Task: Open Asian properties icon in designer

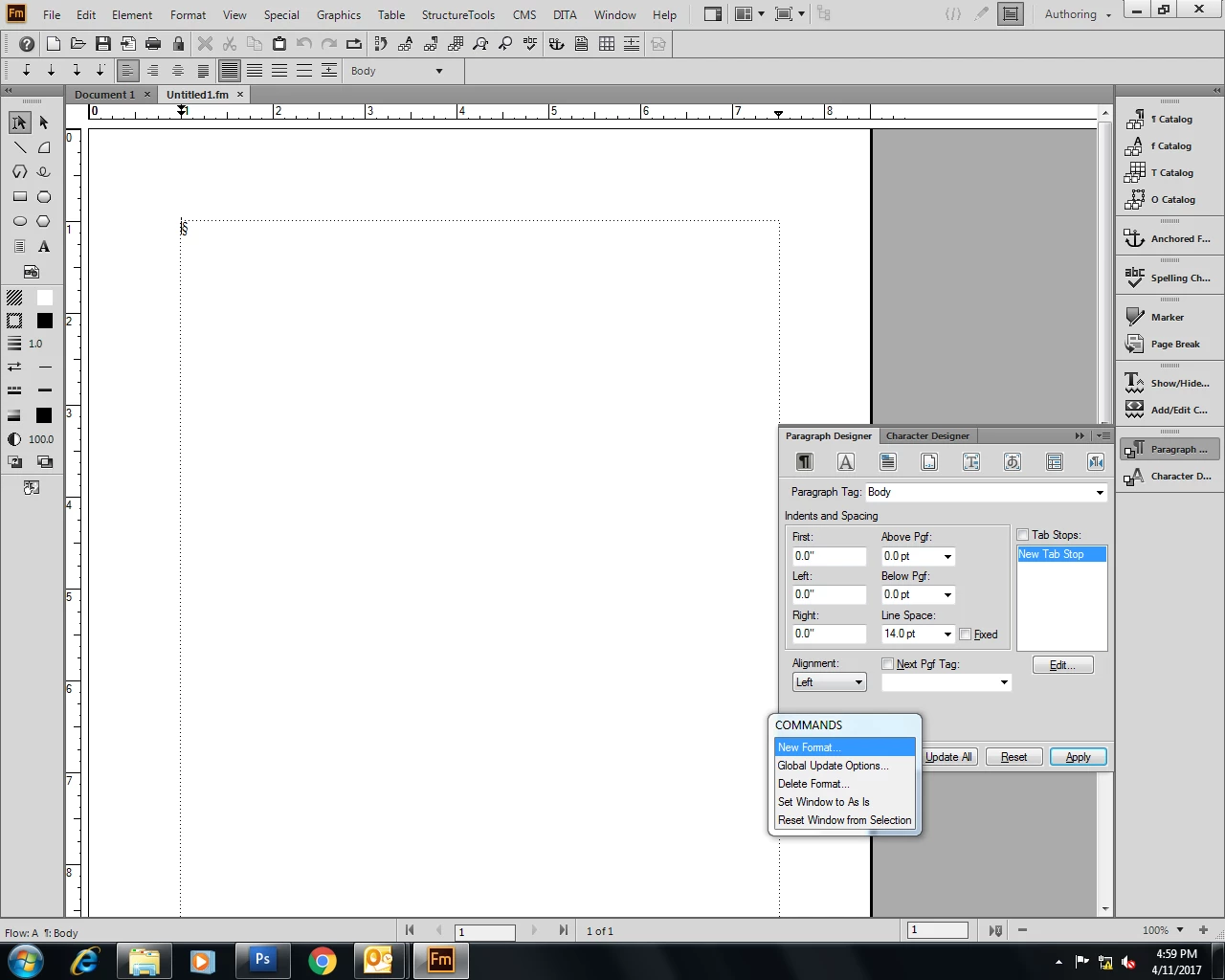Action: (x=1013, y=462)
